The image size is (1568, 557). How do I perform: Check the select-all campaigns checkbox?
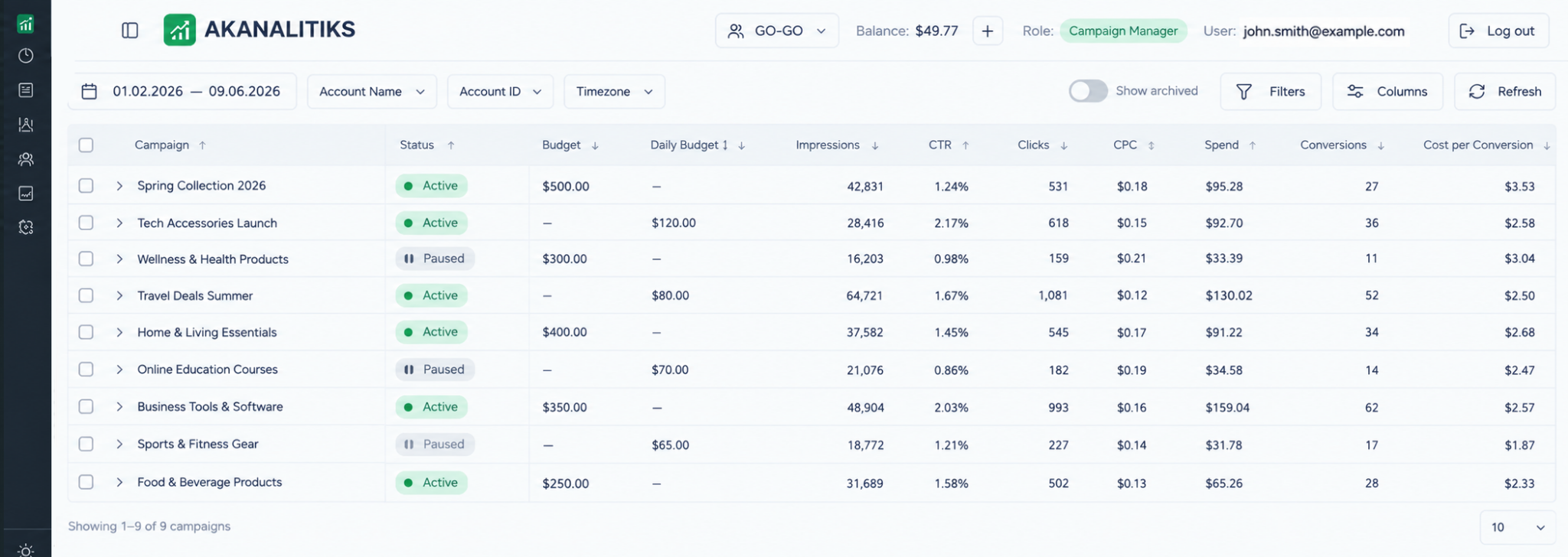86,145
